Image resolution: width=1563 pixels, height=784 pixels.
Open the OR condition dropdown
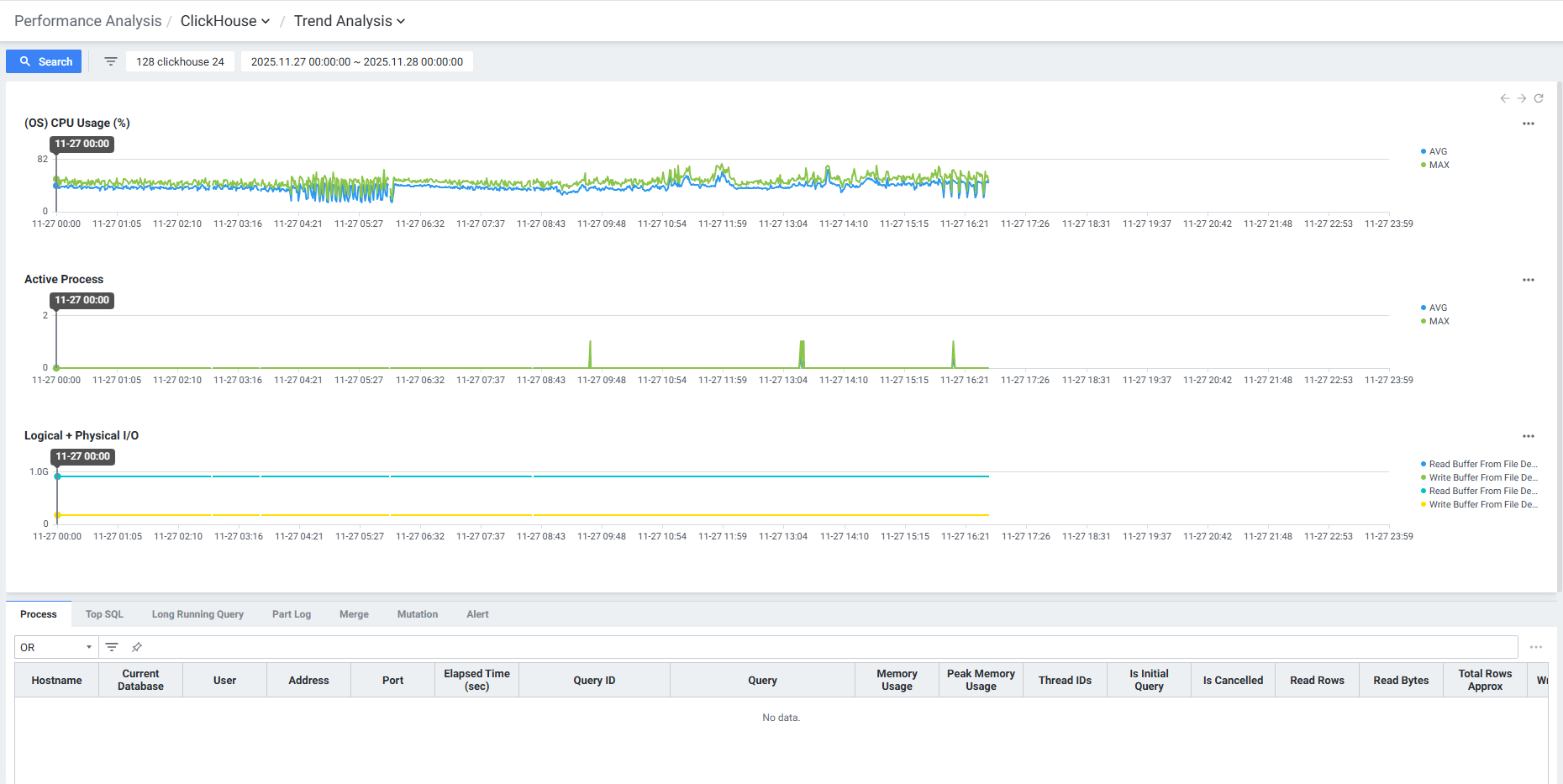55,647
